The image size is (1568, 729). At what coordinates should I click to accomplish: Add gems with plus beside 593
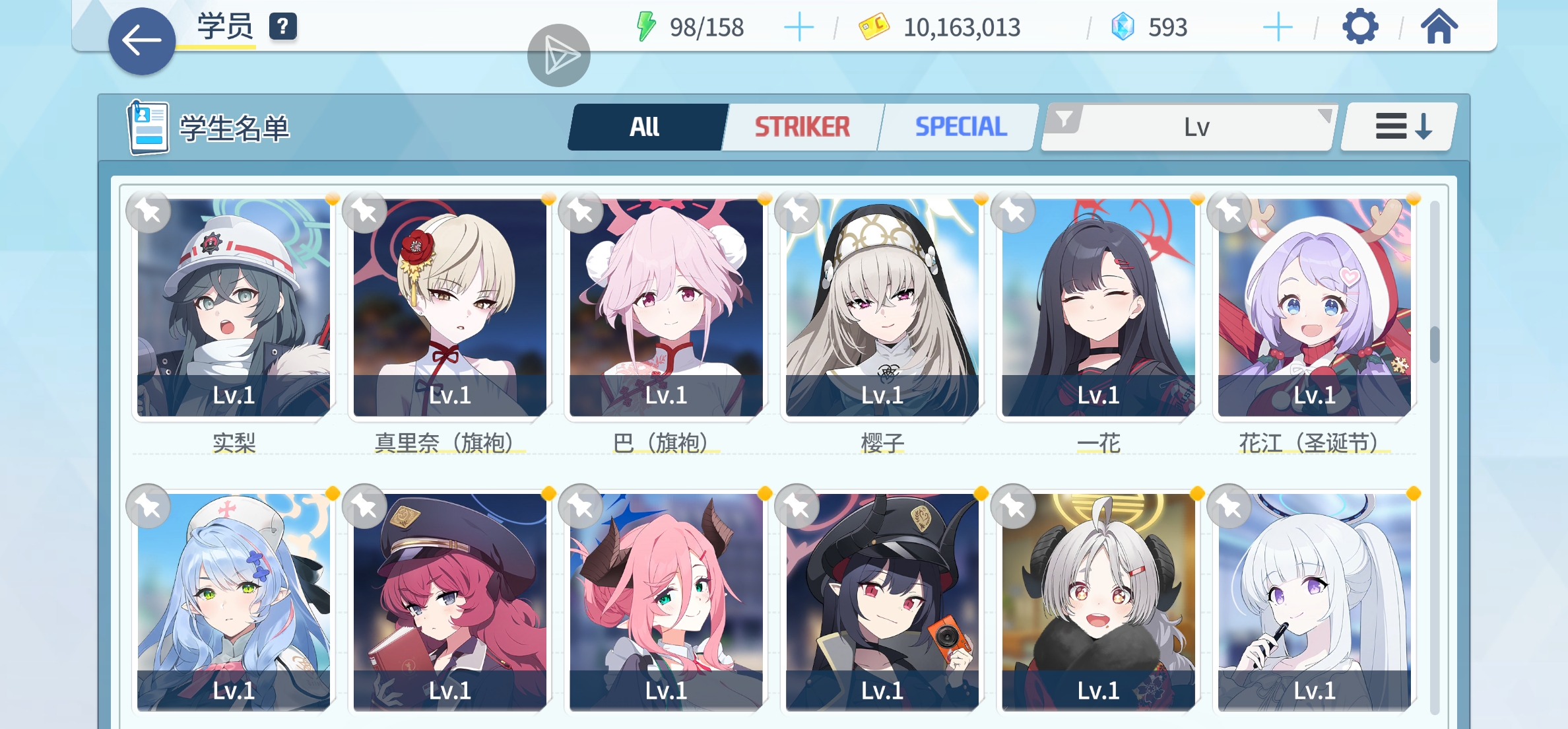pyautogui.click(x=1278, y=27)
